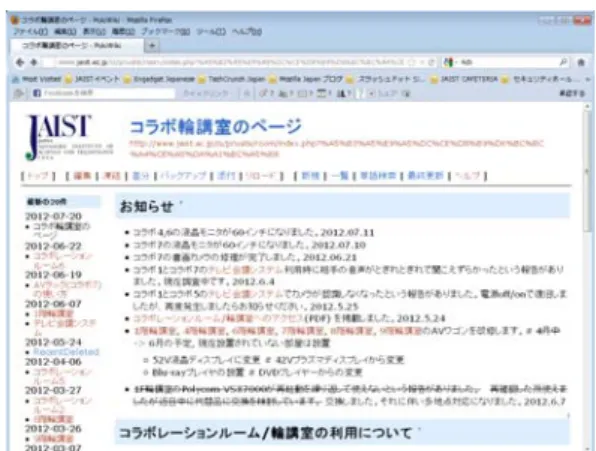Screen dimensions: 596x451
Task: Go back with the Firefox back arrow
Action: tap(20, 62)
